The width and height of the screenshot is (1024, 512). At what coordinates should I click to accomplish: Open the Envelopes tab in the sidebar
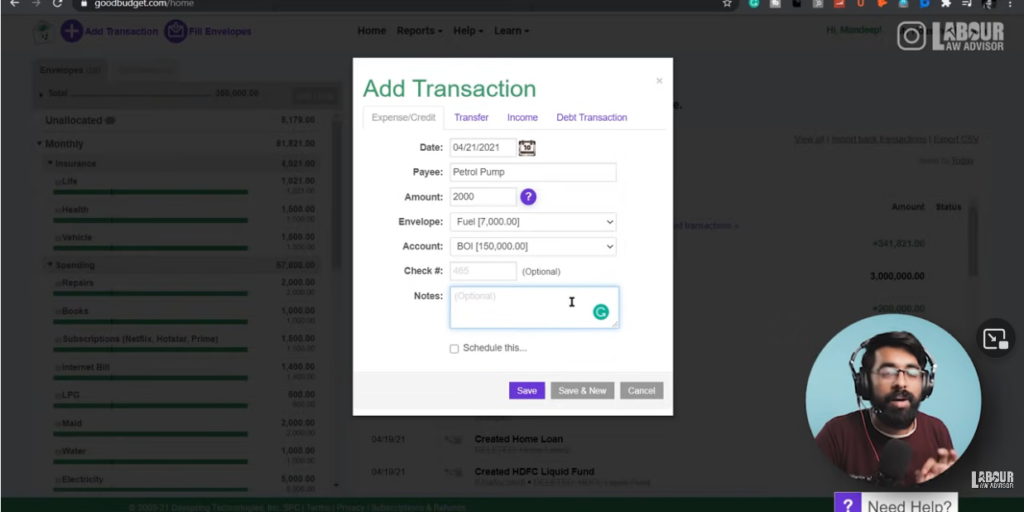click(70, 70)
